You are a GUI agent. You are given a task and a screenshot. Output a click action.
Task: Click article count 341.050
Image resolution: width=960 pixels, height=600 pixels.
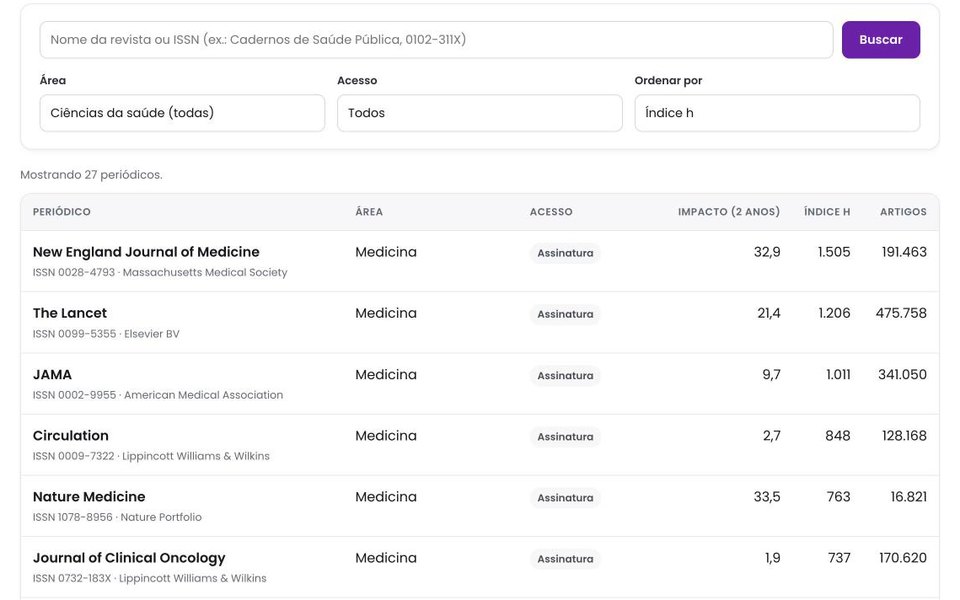[x=902, y=374]
